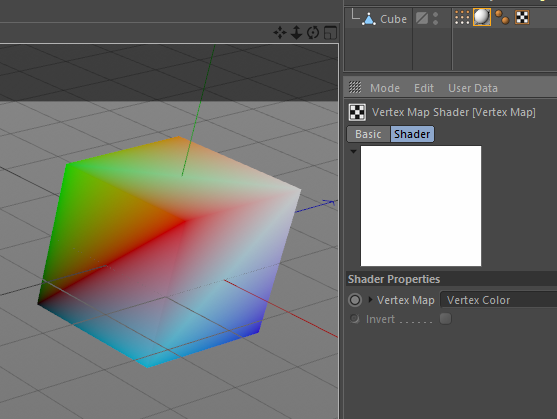Expand the Vertex Map parameter triangle
557x419 pixels.
[371, 299]
